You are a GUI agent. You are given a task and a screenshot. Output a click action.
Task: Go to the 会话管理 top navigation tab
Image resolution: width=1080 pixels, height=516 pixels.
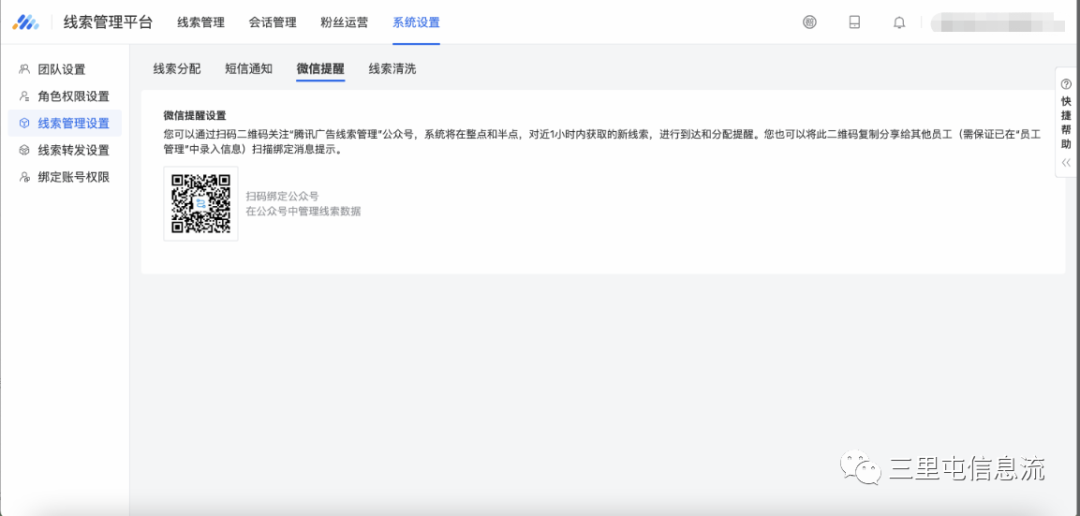point(273,22)
